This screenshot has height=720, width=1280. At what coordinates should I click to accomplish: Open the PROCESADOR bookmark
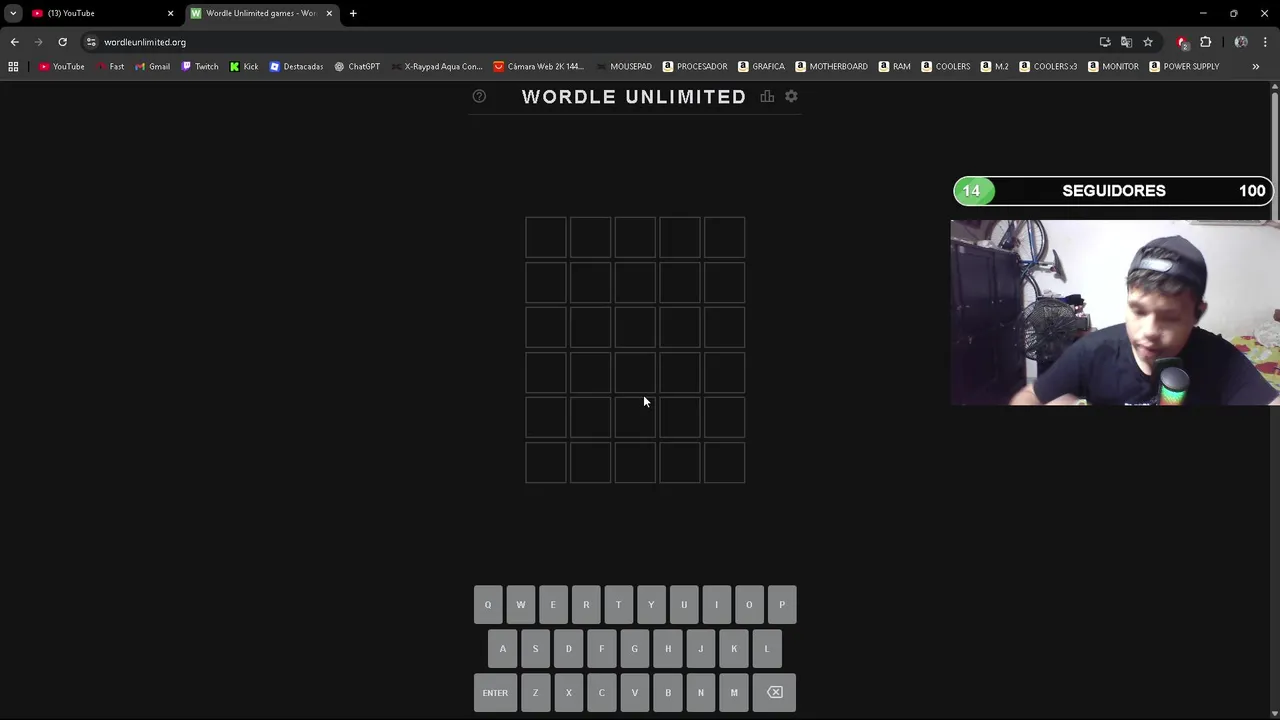click(x=695, y=66)
